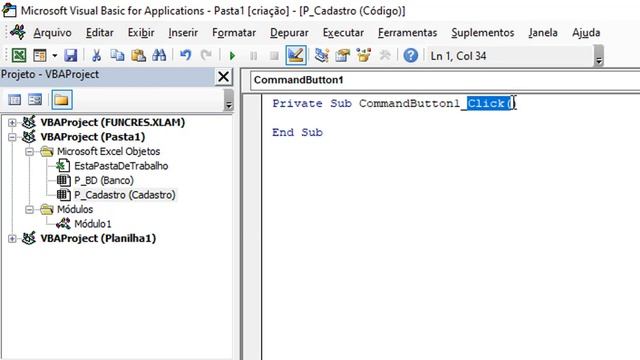Image resolution: width=640 pixels, height=360 pixels.
Task: Click the Toolbox icon in the toolbar
Action: (384, 55)
